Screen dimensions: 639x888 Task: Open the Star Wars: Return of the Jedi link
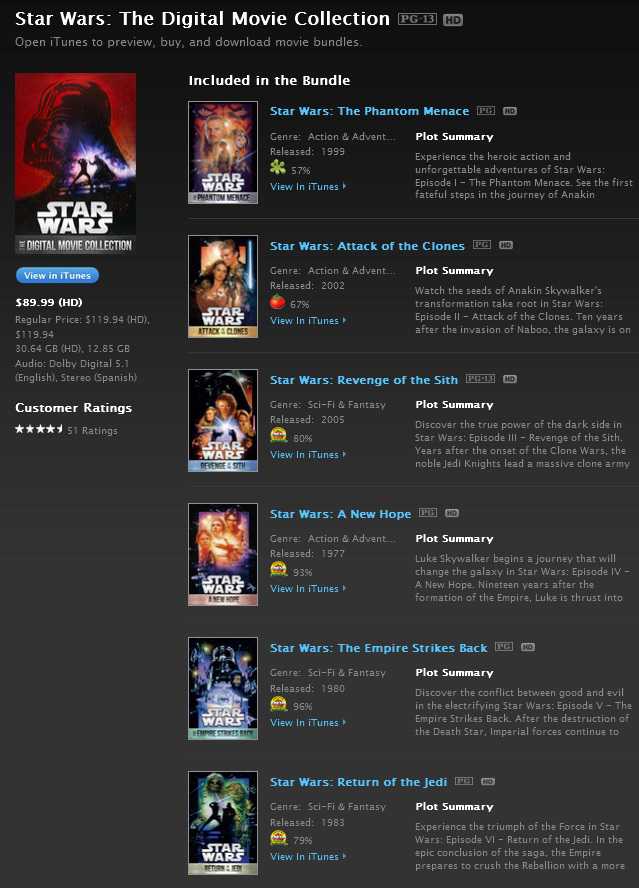(x=359, y=782)
